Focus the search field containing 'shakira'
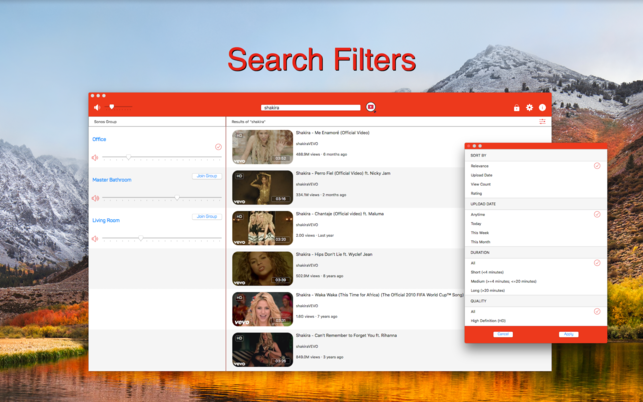The height and width of the screenshot is (402, 643). pos(311,107)
